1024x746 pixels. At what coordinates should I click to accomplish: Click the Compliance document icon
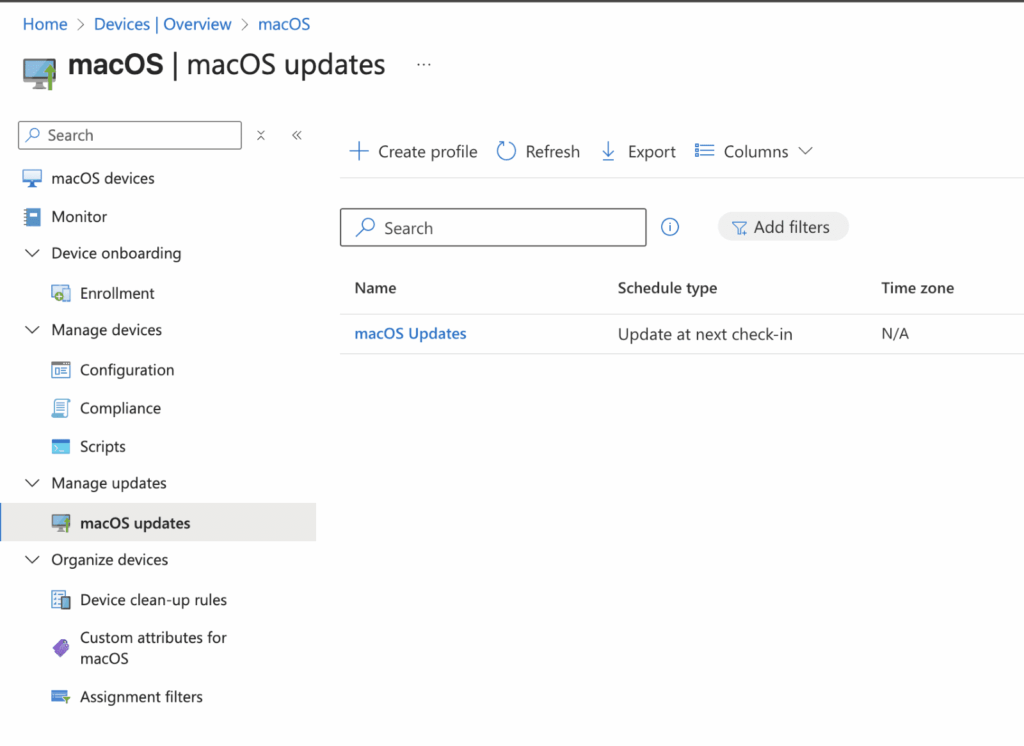pyautogui.click(x=62, y=408)
